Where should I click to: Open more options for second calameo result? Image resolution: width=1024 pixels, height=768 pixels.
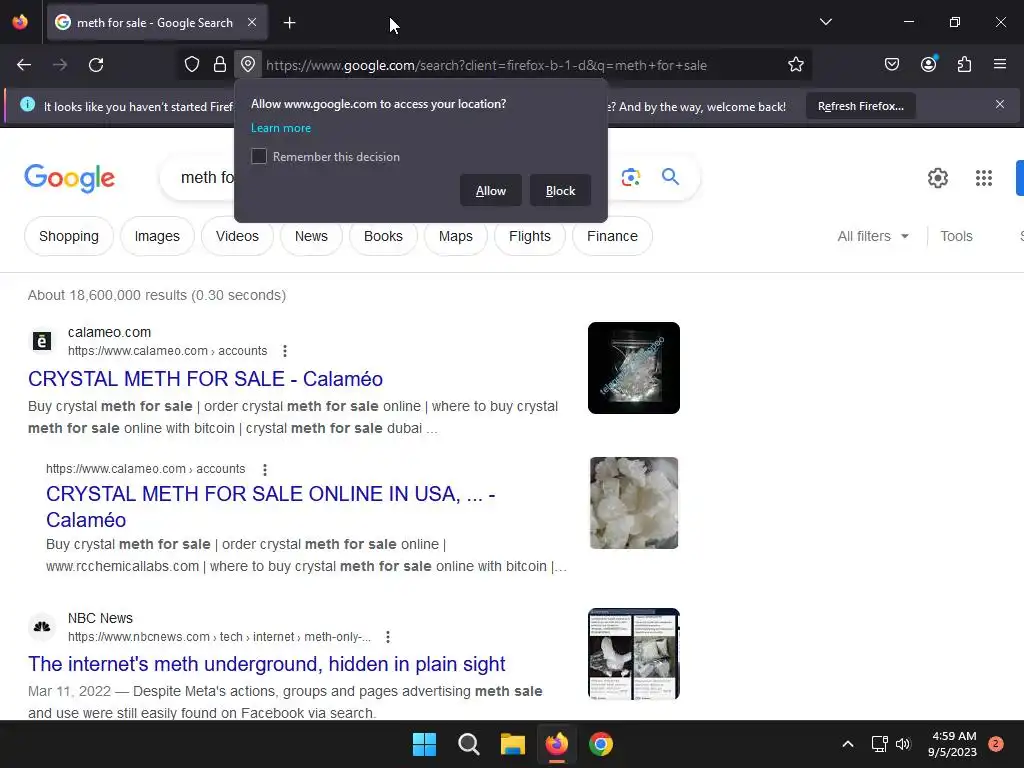264,470
